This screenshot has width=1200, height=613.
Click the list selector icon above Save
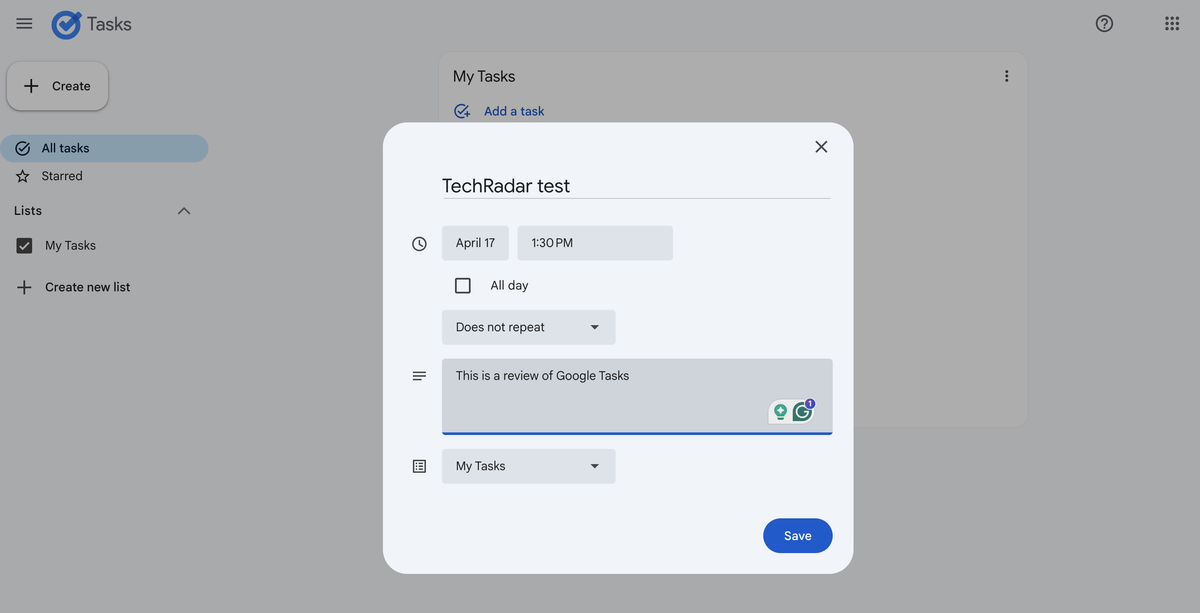[x=418, y=466]
